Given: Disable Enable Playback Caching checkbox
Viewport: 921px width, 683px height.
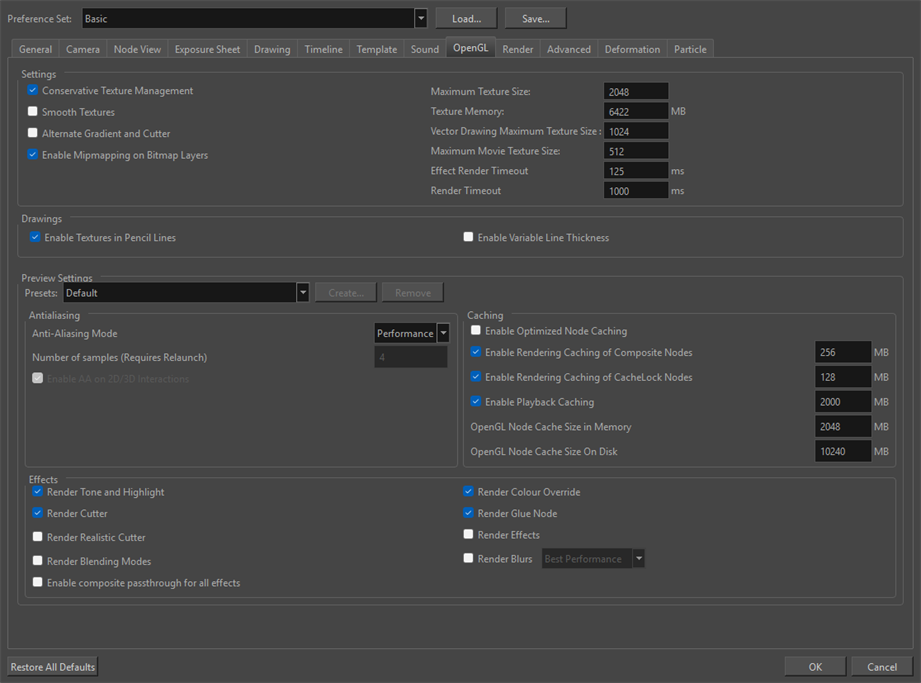Looking at the screenshot, I should [476, 402].
